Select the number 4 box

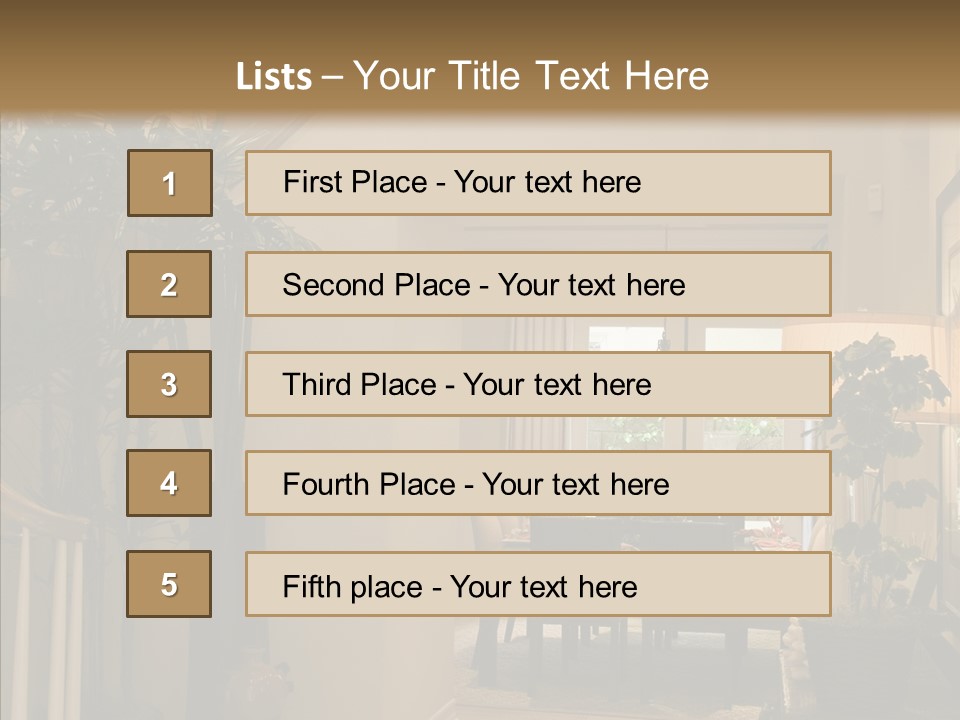[x=169, y=483]
